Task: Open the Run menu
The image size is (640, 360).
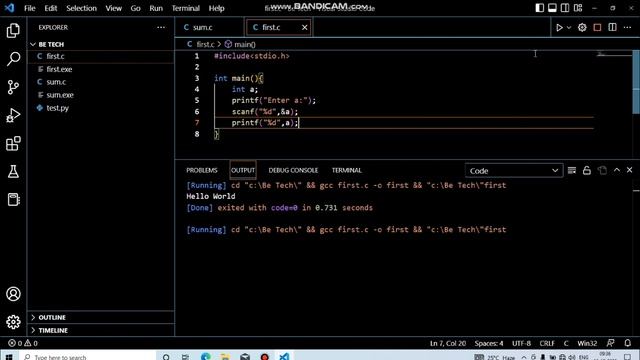Action: 156,8
